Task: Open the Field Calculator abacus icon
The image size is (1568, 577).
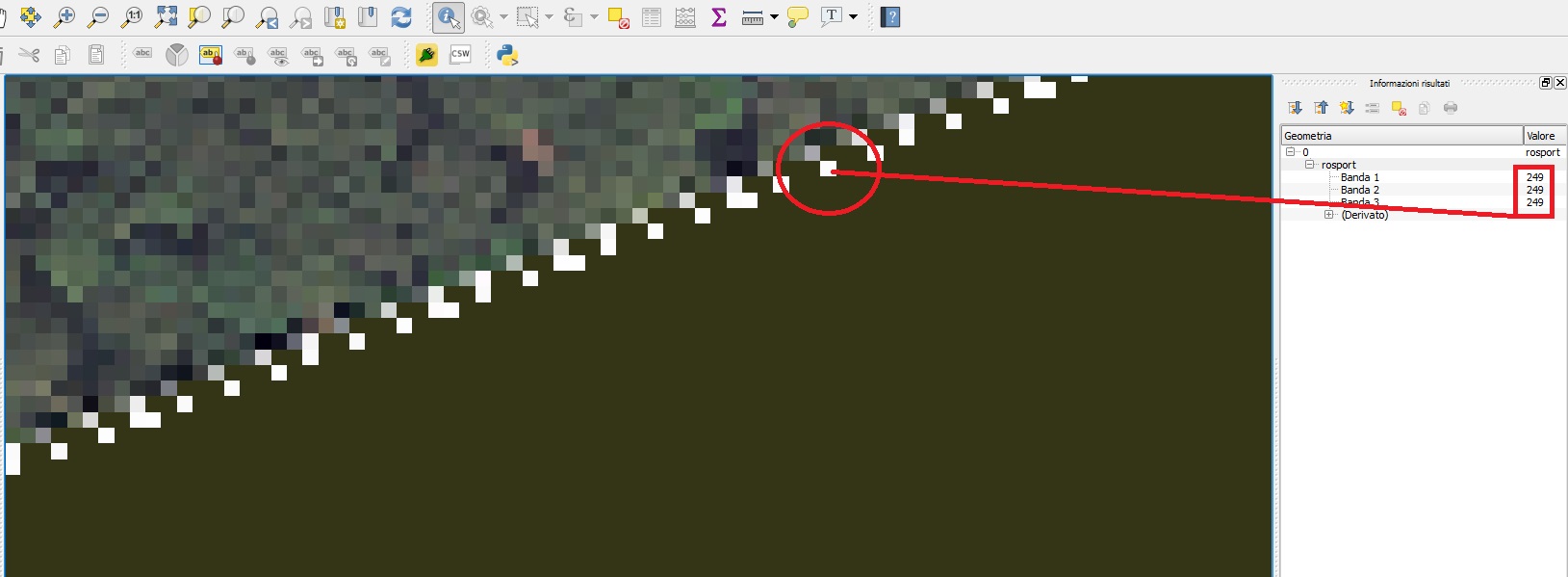Action: (x=685, y=16)
